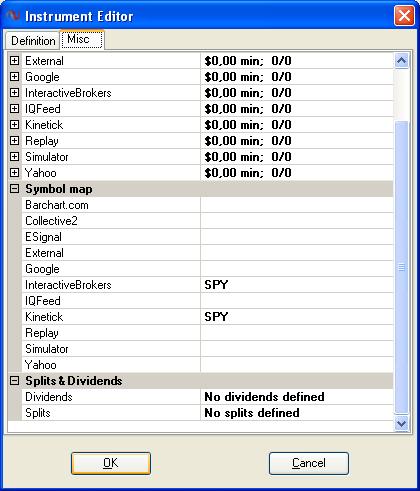Select the Symbol map header text

tap(59, 189)
